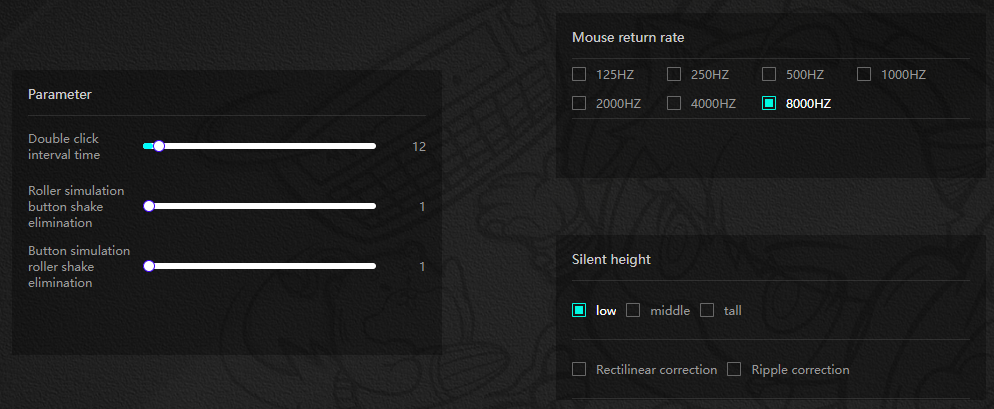Viewport: 994px width, 409px height.
Task: Select middle silent height
Action: tap(633, 310)
